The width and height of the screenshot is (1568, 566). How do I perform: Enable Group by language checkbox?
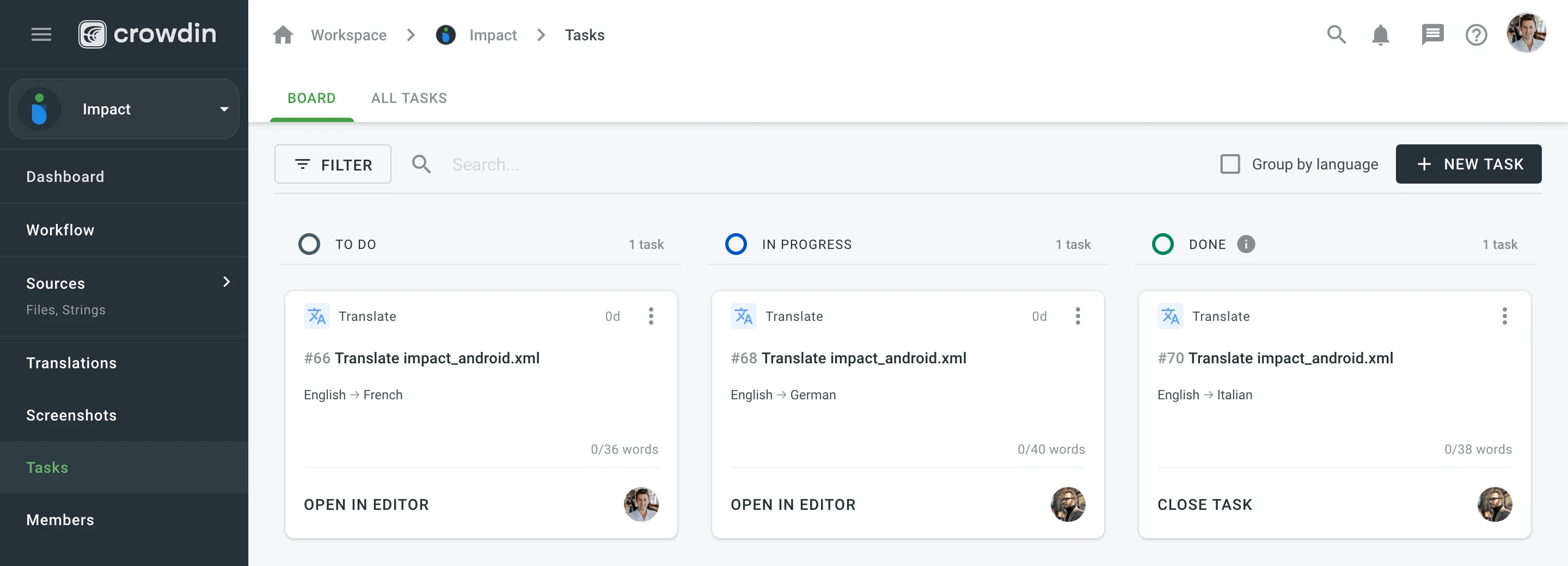(1230, 164)
